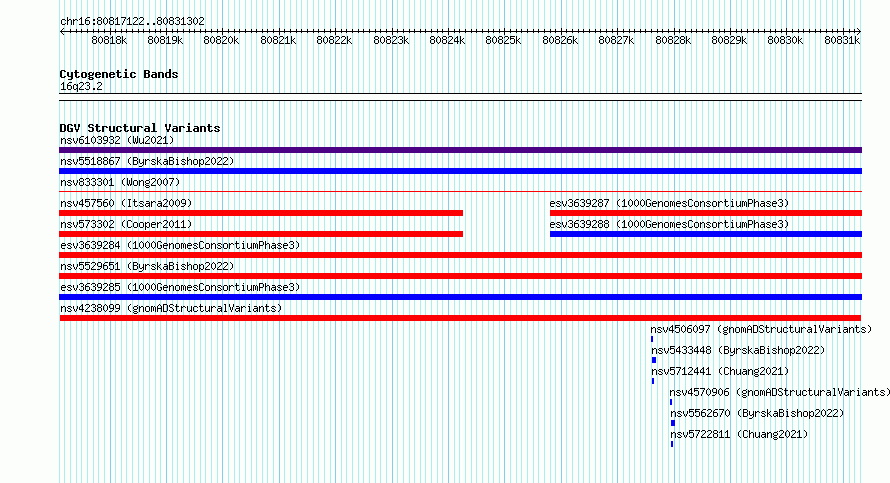
Task: Click the 80828k ruler tick label
Action: [673, 40]
